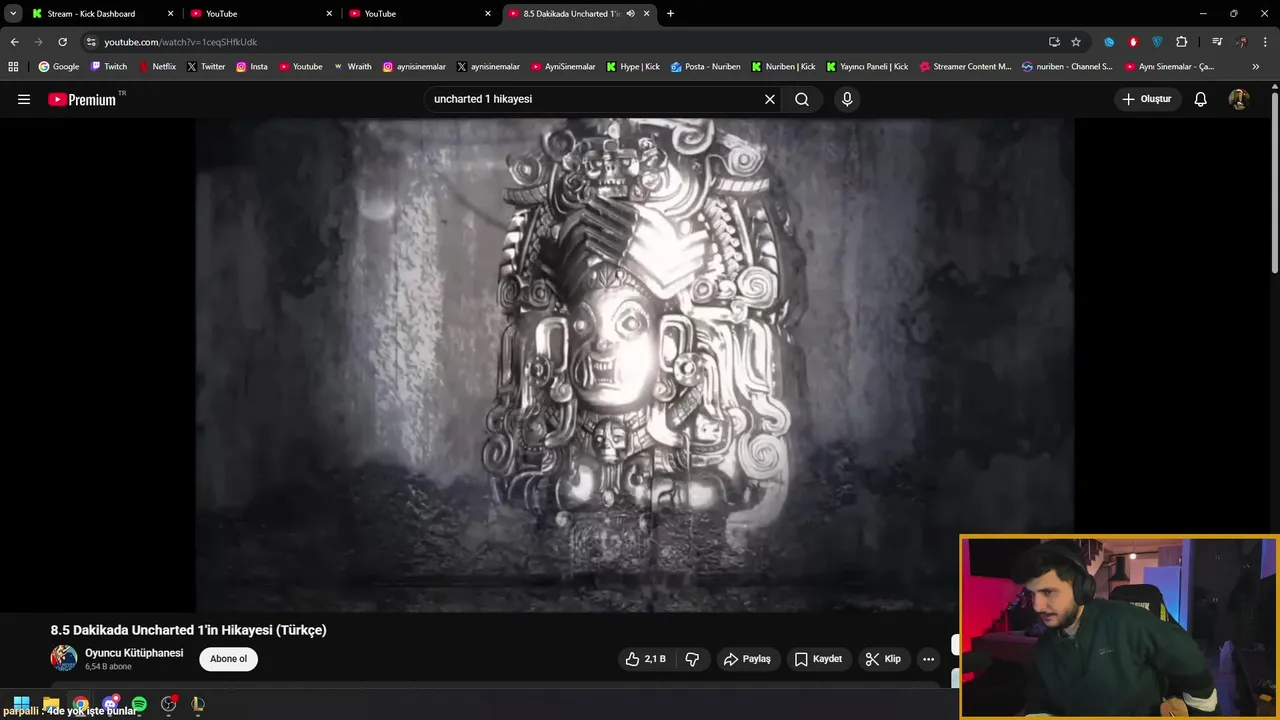Bookmark this page with the star icon

(1076, 42)
